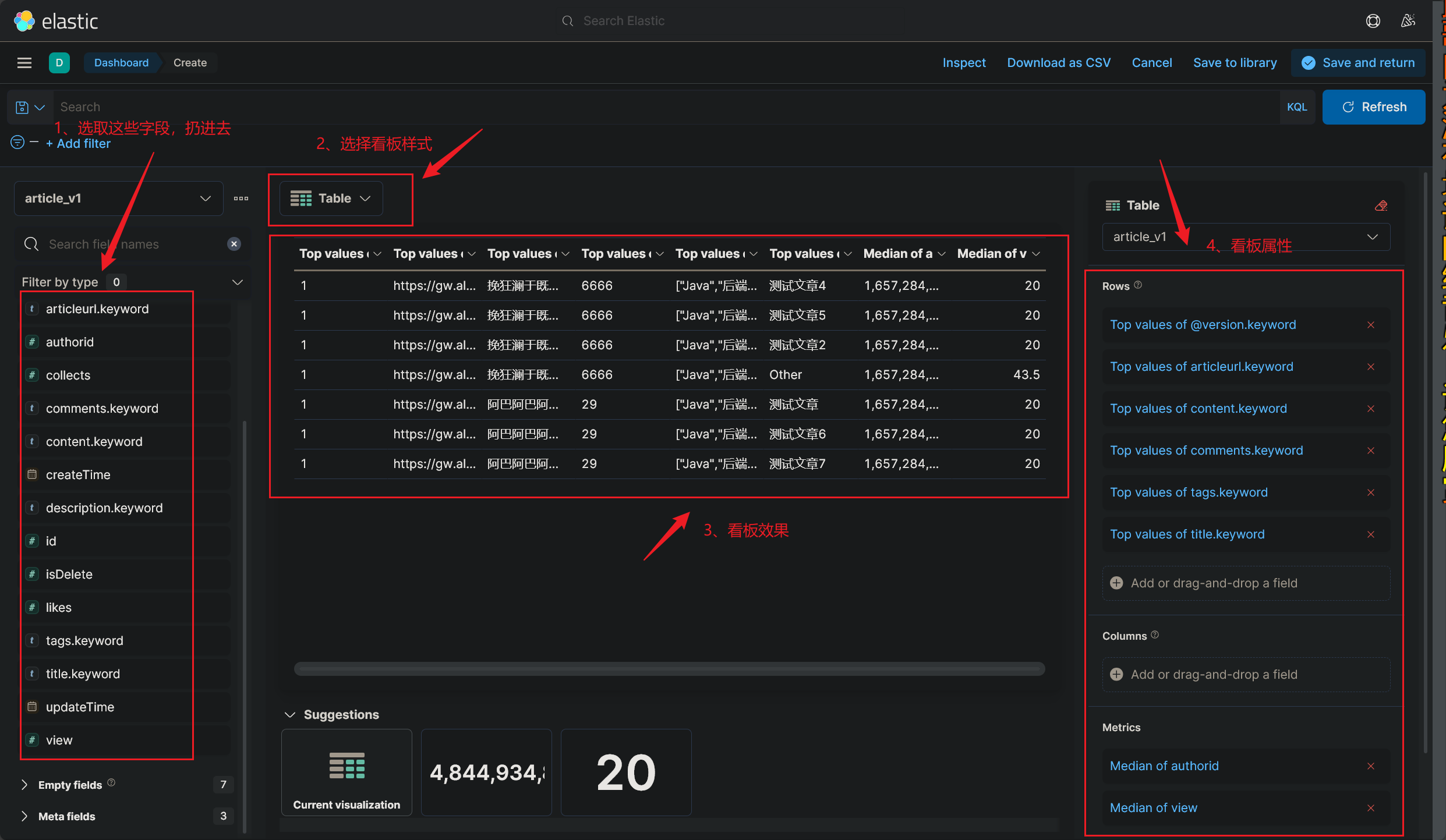
Task: Click Save and return button
Action: (1358, 63)
